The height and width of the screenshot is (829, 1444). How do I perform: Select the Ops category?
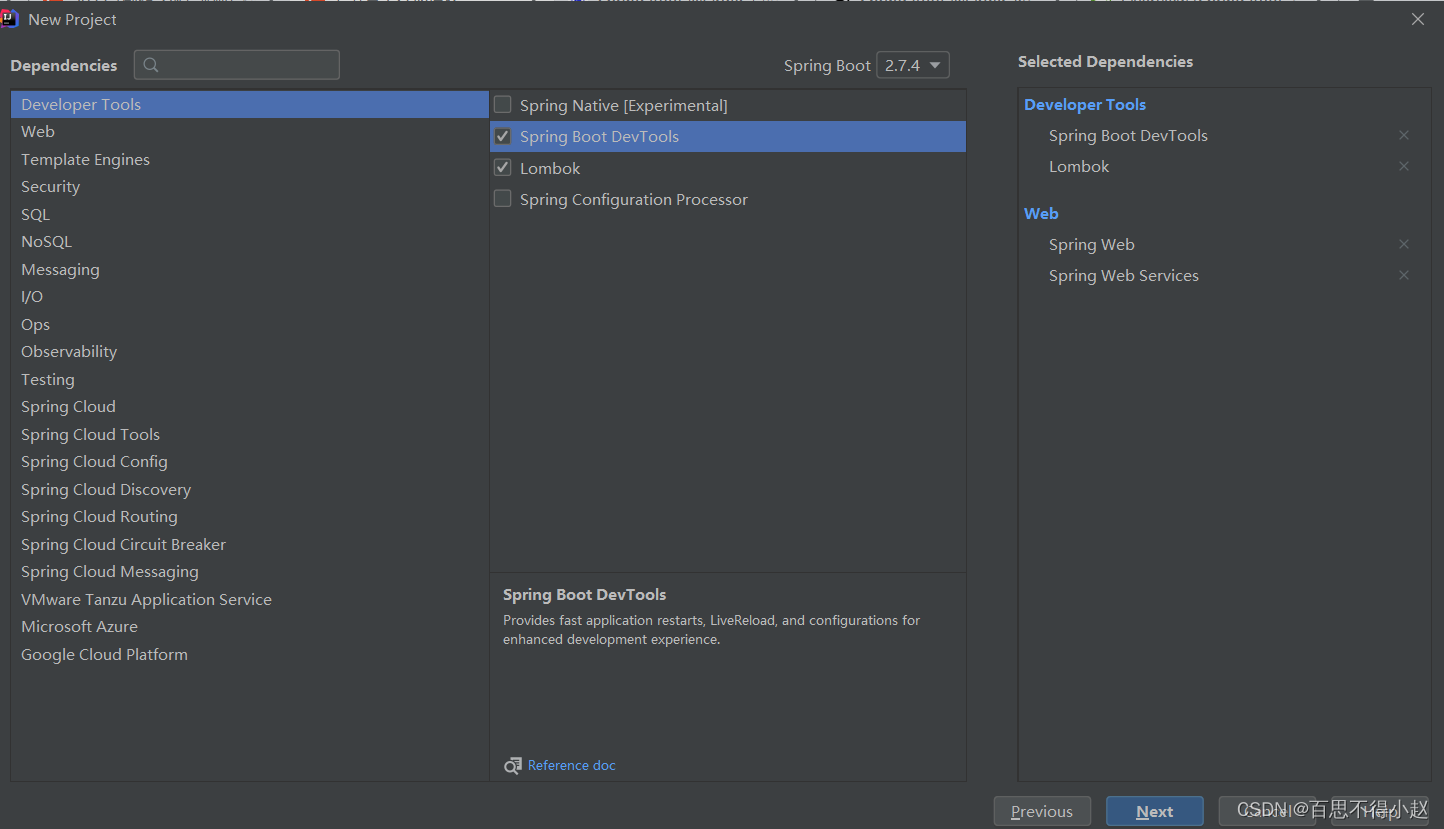[249, 324]
